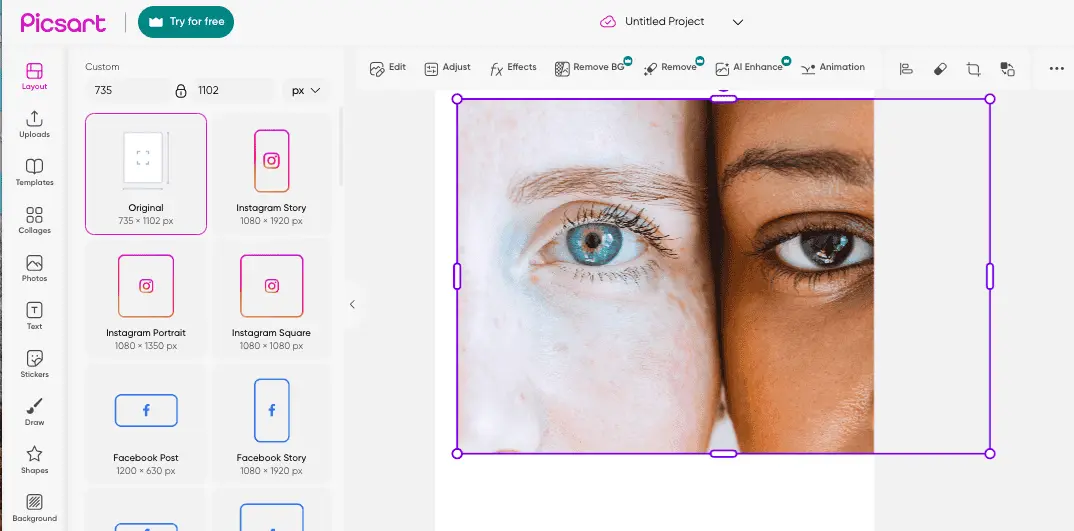The width and height of the screenshot is (1074, 531).
Task: Open the Stickers panel
Action: point(34,364)
